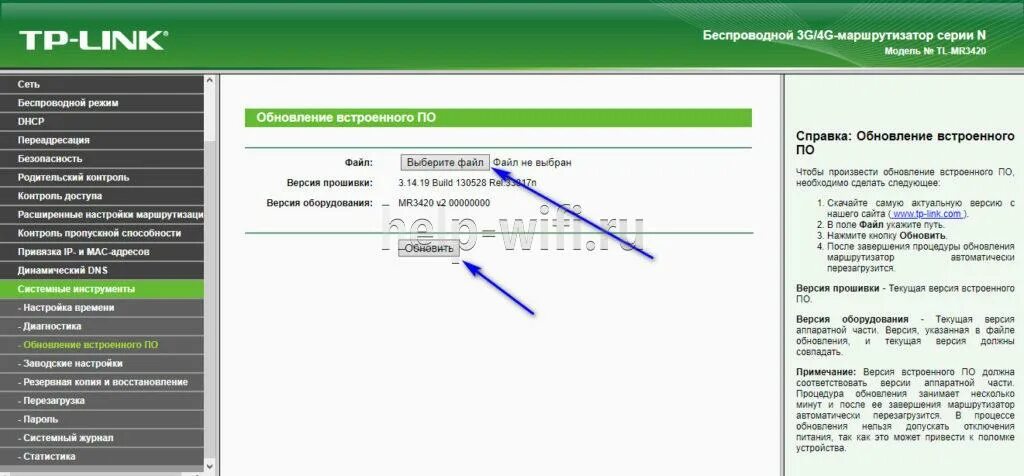This screenshot has width=1024, height=476.
Task: Click the 'Примечание:' help paragraph
Action: point(905,409)
